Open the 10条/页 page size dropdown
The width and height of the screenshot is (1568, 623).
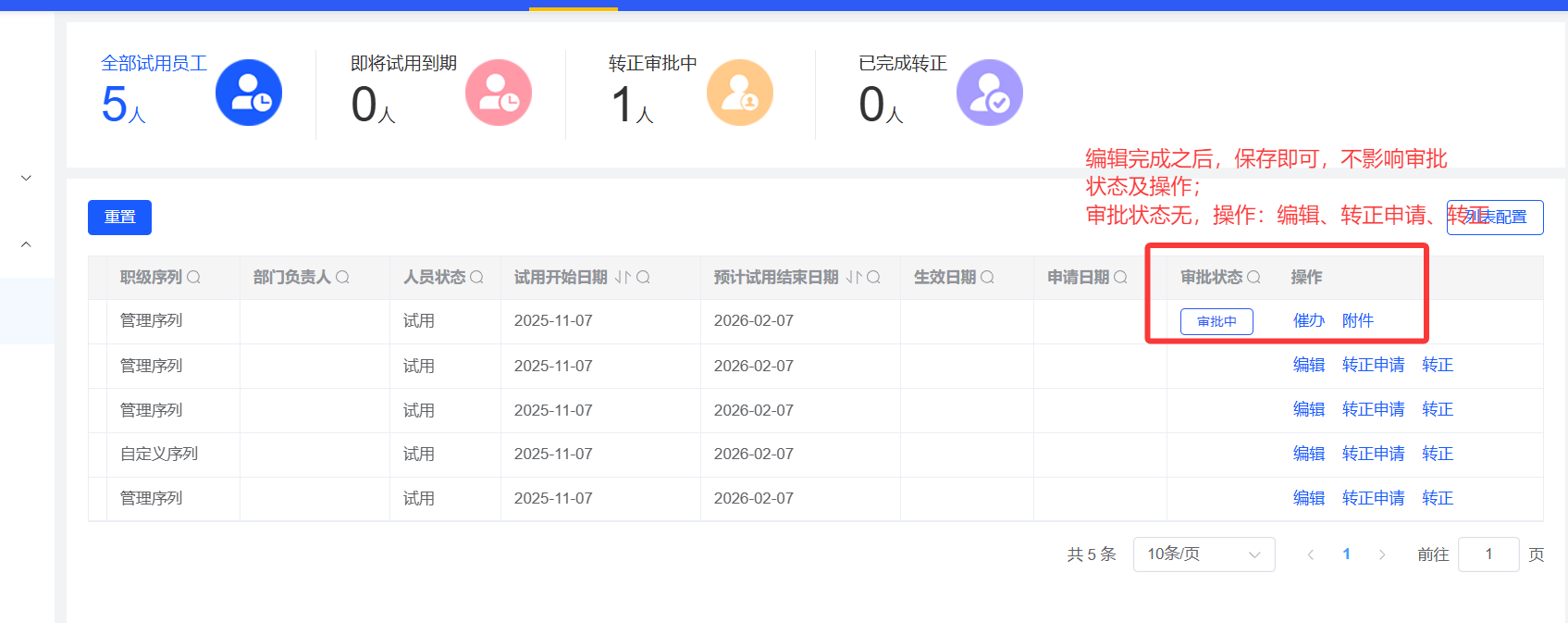click(1204, 554)
